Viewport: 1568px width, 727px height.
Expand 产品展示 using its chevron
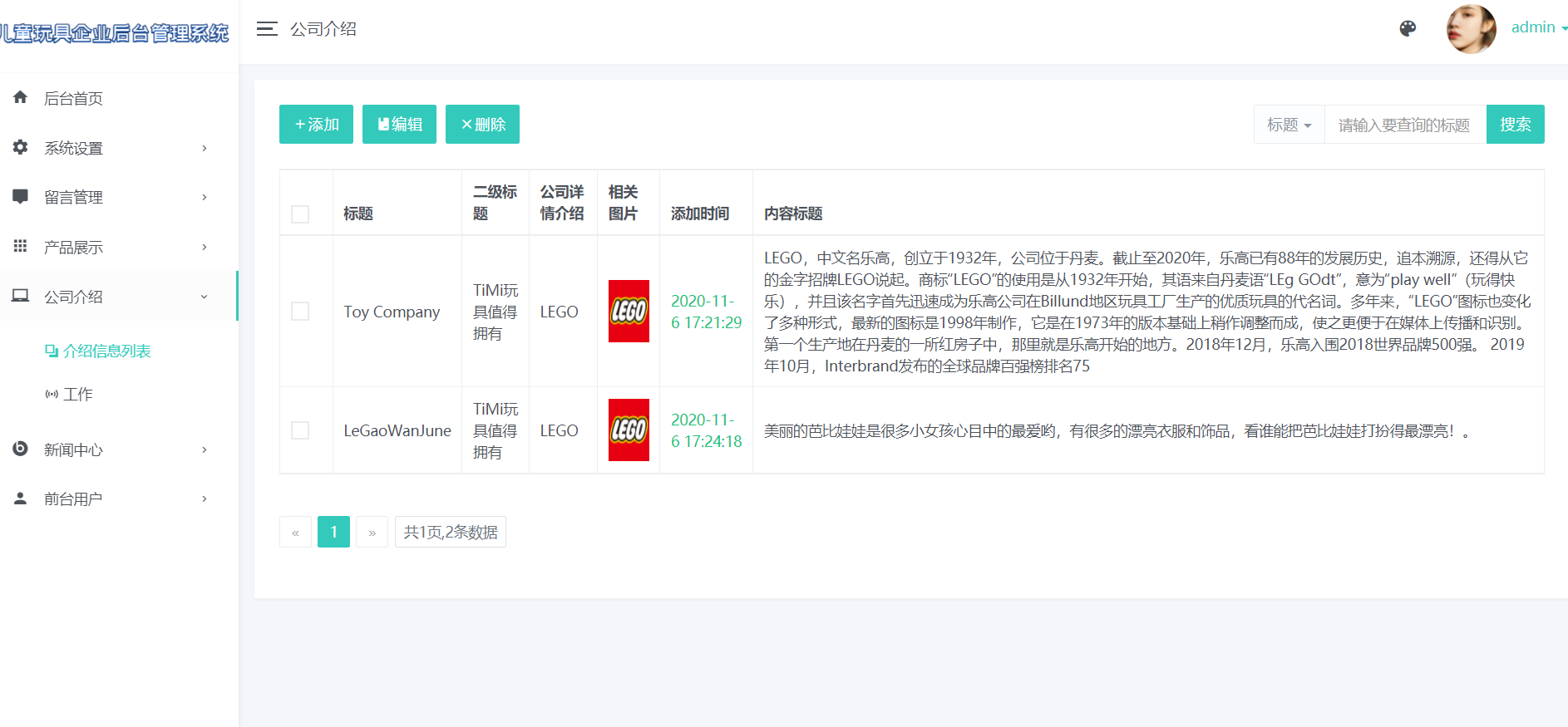point(205,247)
